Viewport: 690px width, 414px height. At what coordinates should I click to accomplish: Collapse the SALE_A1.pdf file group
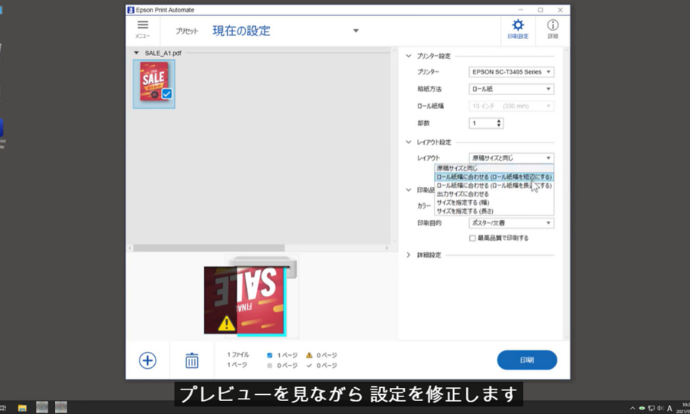tap(137, 53)
